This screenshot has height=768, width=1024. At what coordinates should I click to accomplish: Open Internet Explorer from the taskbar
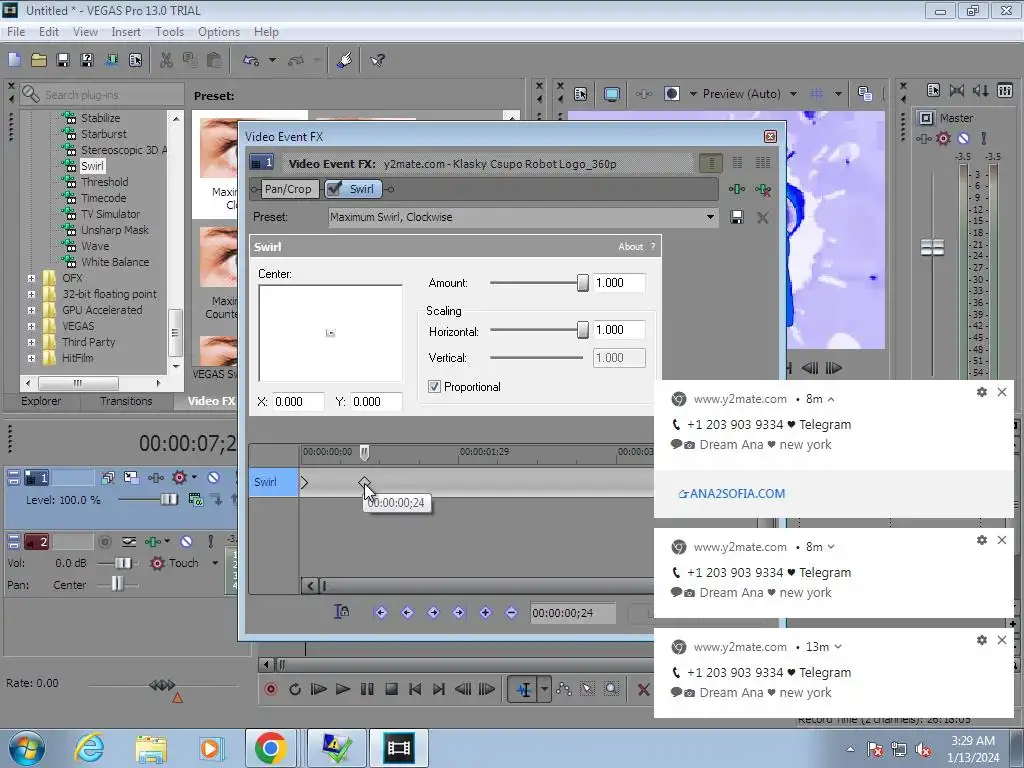point(89,748)
